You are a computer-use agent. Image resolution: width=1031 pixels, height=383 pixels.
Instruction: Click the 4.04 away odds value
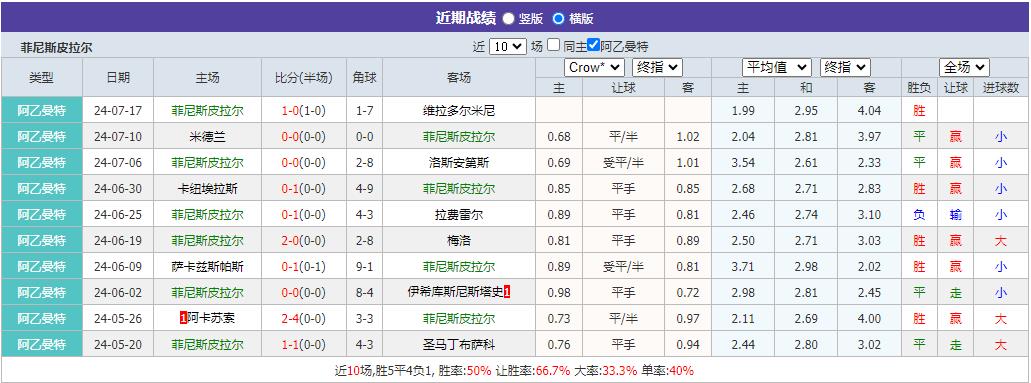869,111
